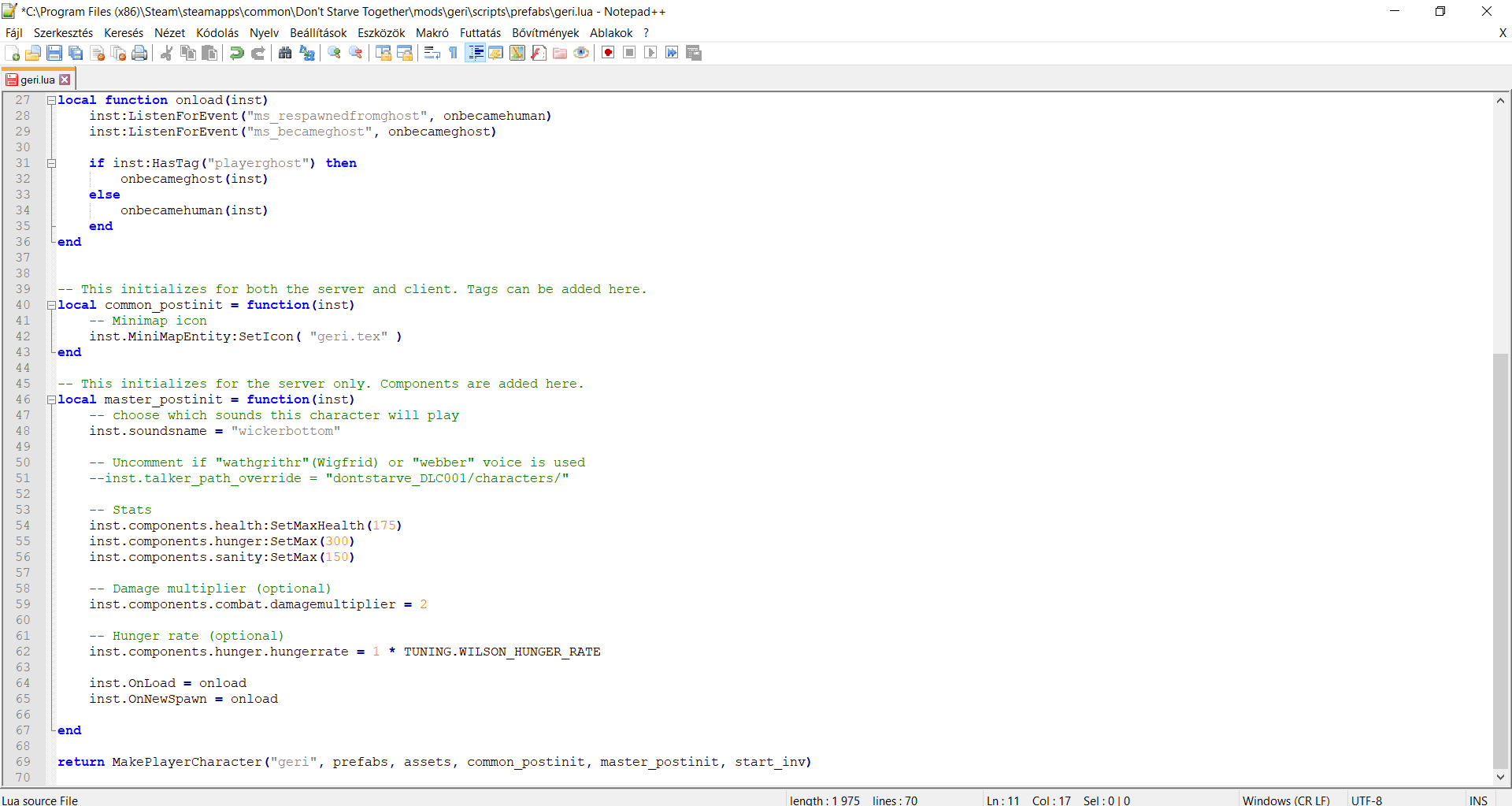Start macro recording with red record button

[x=608, y=53]
